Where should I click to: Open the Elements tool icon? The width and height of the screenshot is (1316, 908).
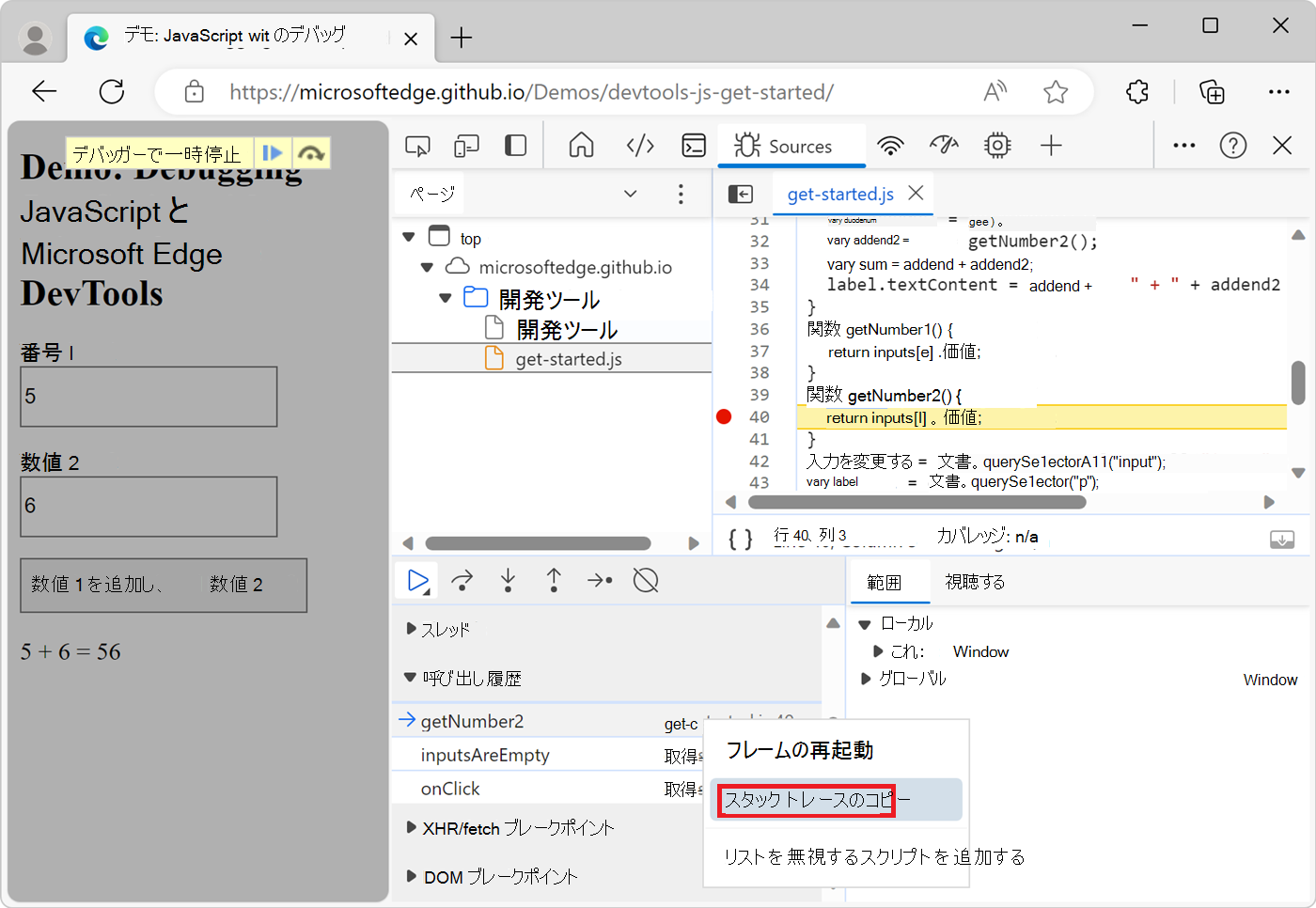[640, 146]
